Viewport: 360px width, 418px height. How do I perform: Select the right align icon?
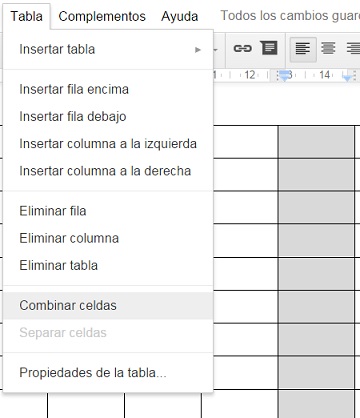pyautogui.click(x=353, y=49)
